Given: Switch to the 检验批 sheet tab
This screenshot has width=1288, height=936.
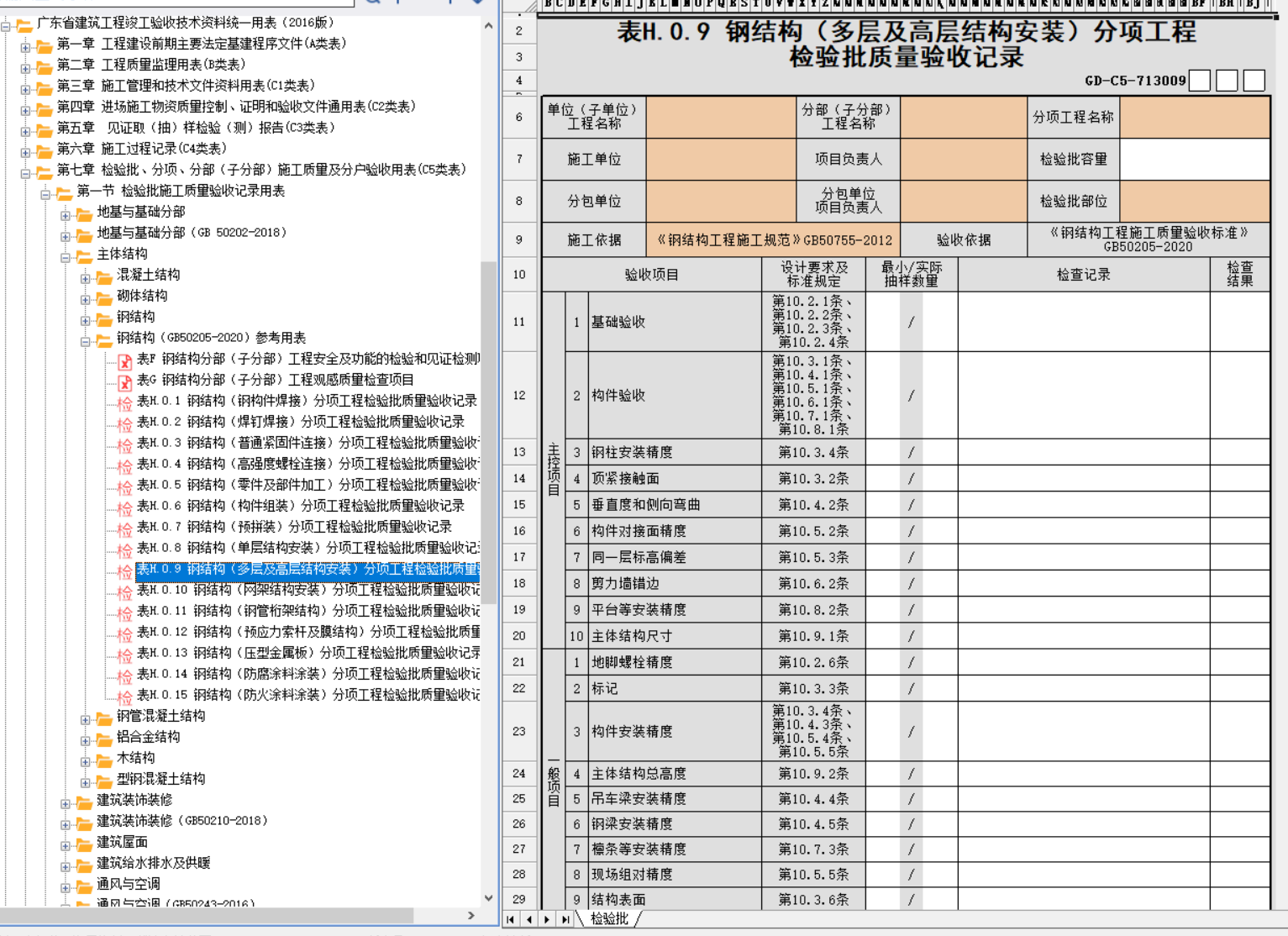Looking at the screenshot, I should tap(609, 919).
